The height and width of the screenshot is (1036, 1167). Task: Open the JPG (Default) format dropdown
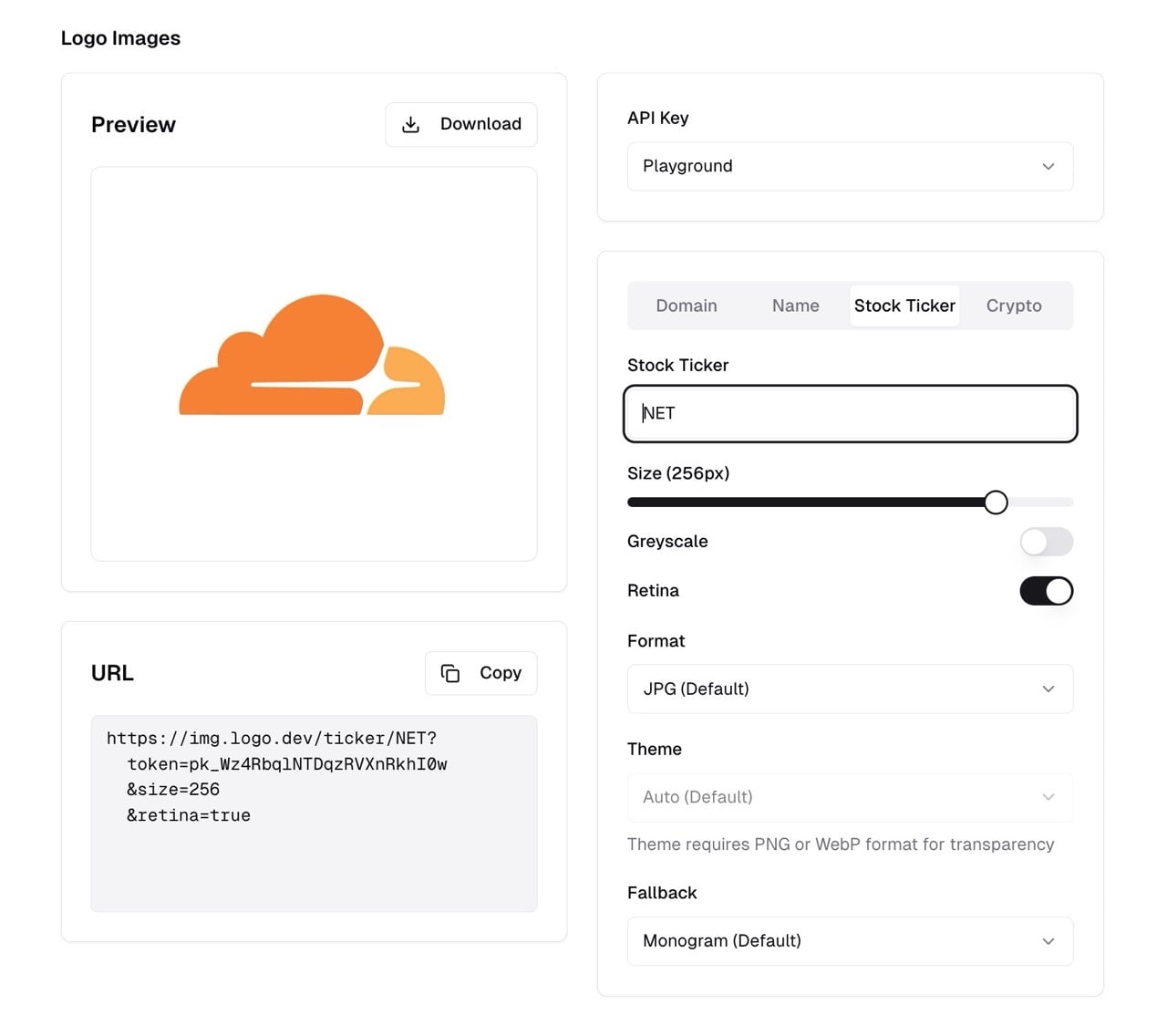tap(849, 689)
